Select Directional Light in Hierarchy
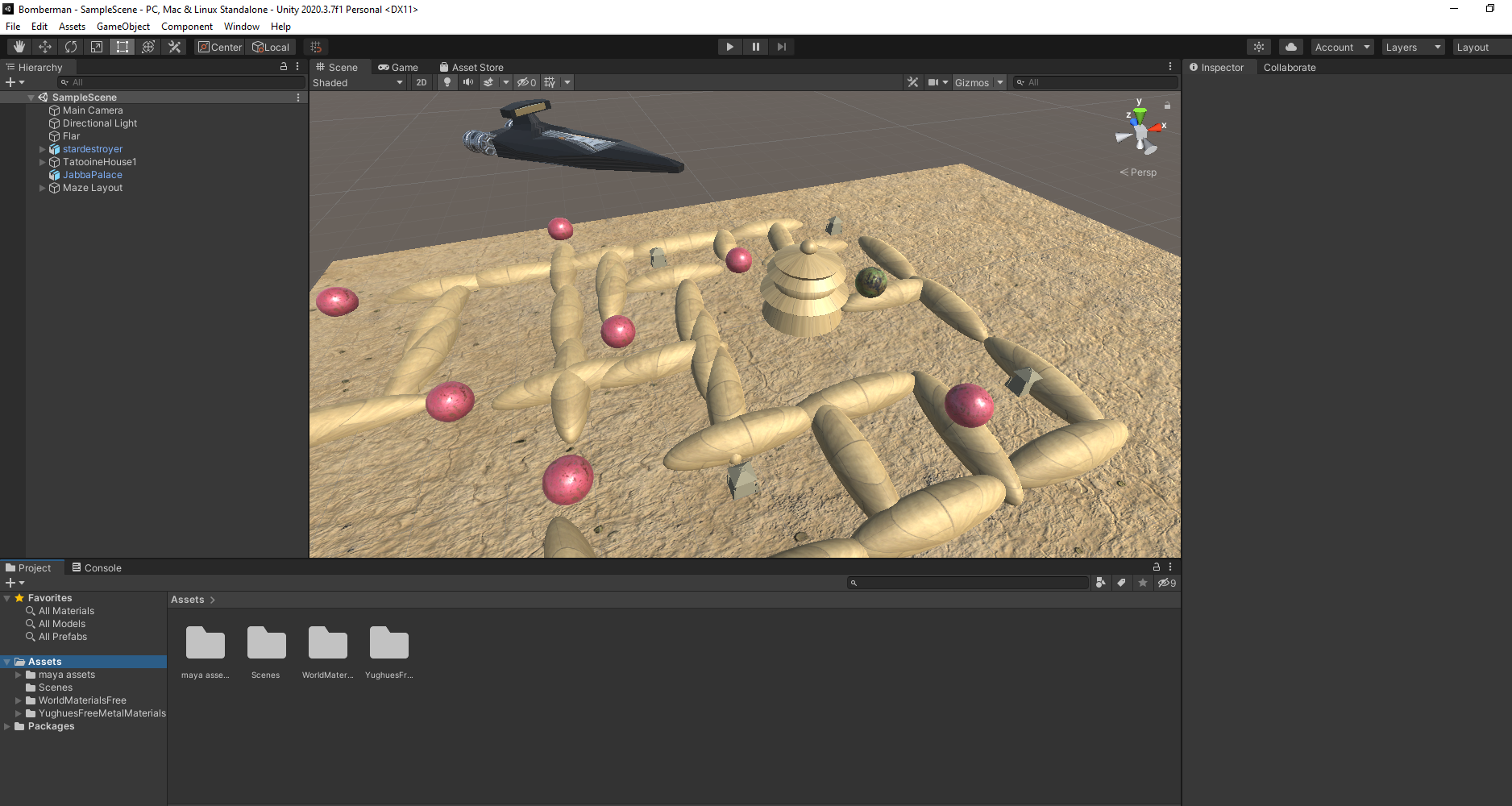Screen dimensions: 1512x806 [x=100, y=123]
